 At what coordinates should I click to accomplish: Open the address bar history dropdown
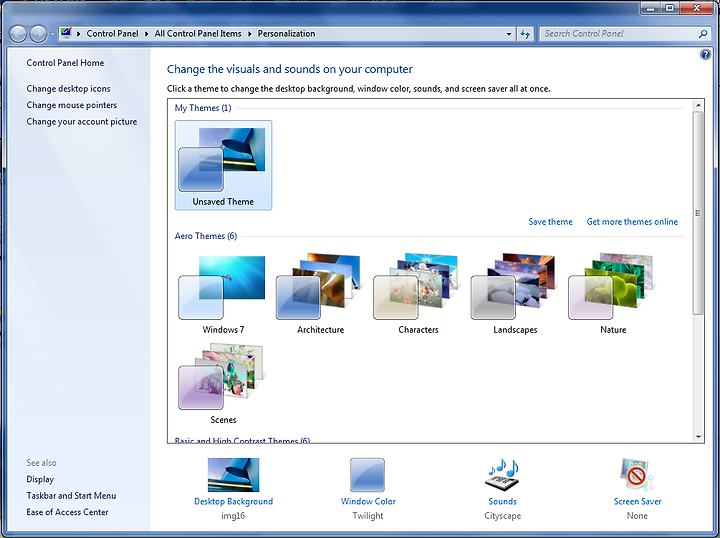click(508, 34)
